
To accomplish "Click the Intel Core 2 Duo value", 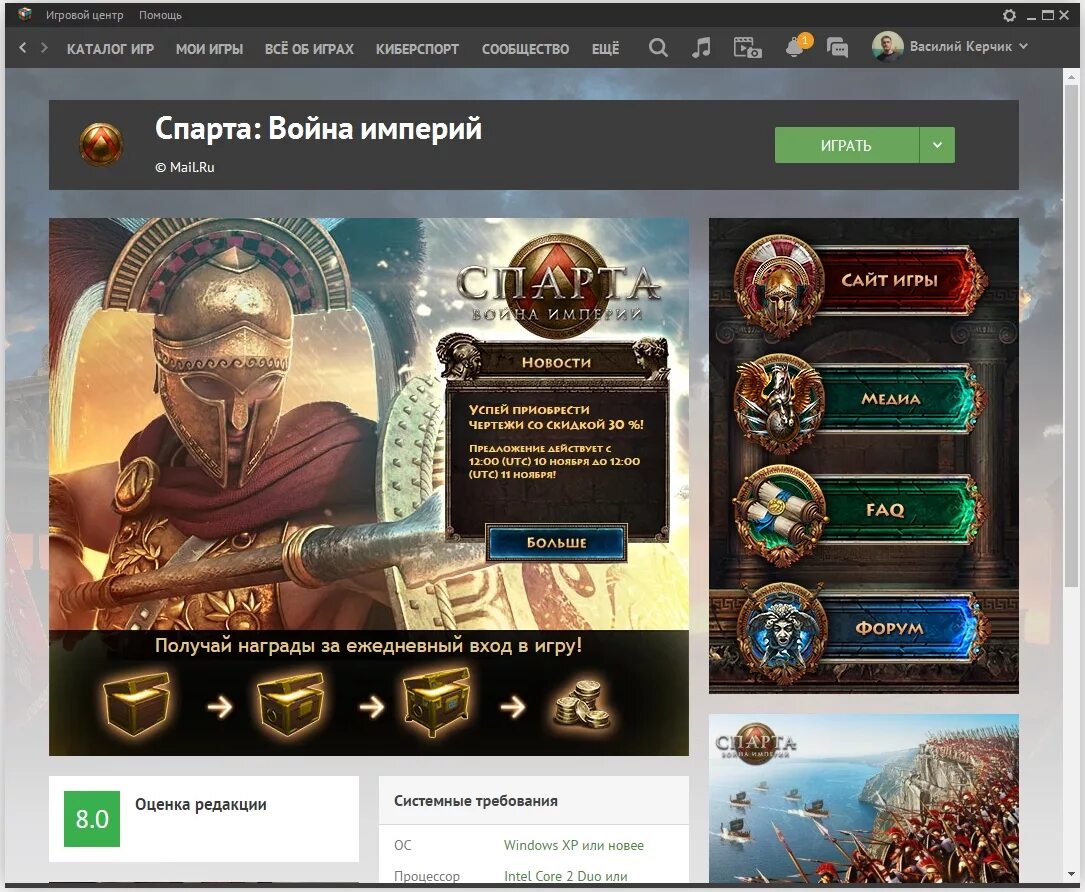I will tap(566, 876).
